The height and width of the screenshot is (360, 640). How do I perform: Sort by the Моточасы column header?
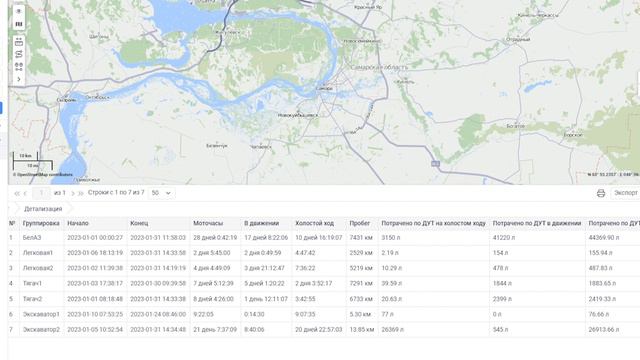pyautogui.click(x=208, y=223)
